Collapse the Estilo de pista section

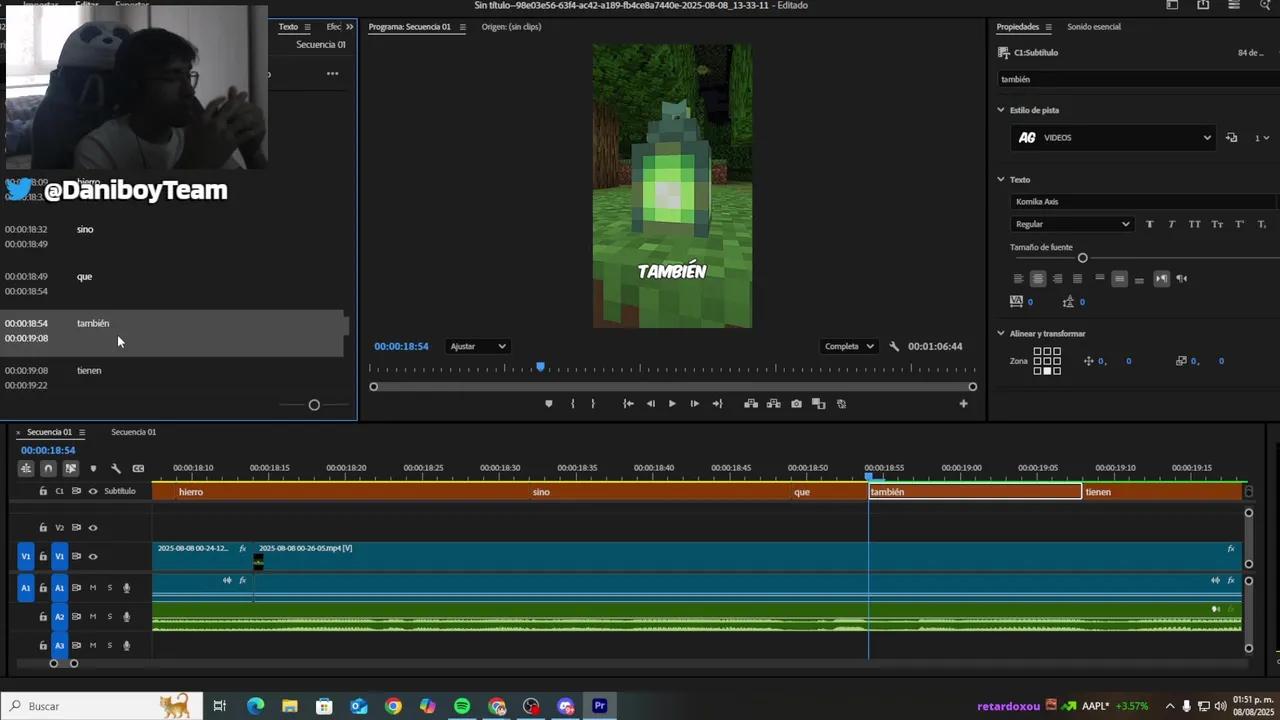coord(1001,110)
